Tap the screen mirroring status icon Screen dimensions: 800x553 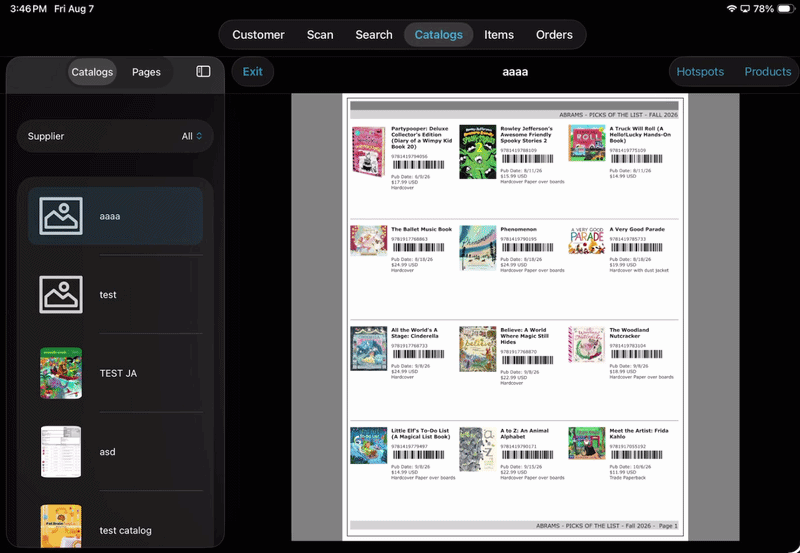[x=745, y=9]
